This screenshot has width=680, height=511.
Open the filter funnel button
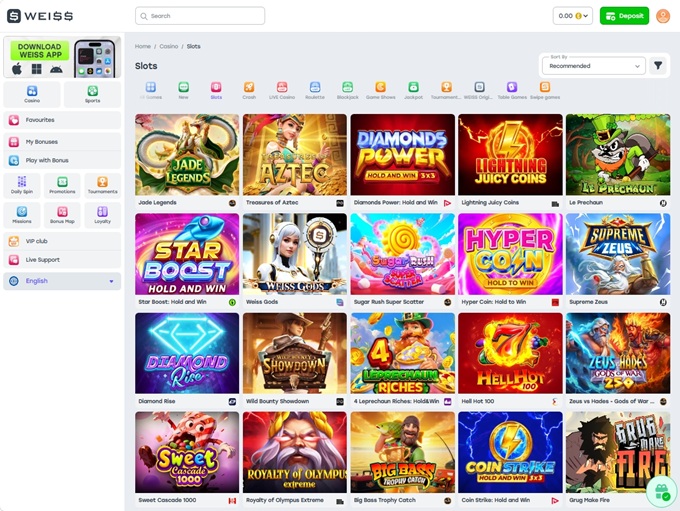click(658, 66)
